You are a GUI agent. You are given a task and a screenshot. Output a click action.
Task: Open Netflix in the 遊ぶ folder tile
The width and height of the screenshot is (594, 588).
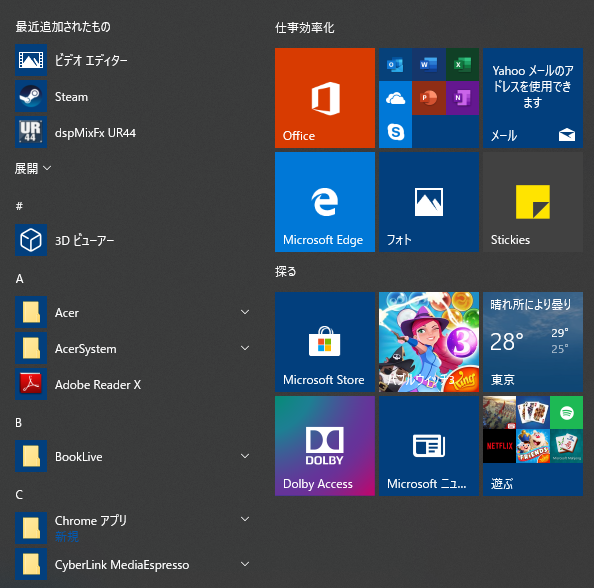click(x=499, y=446)
